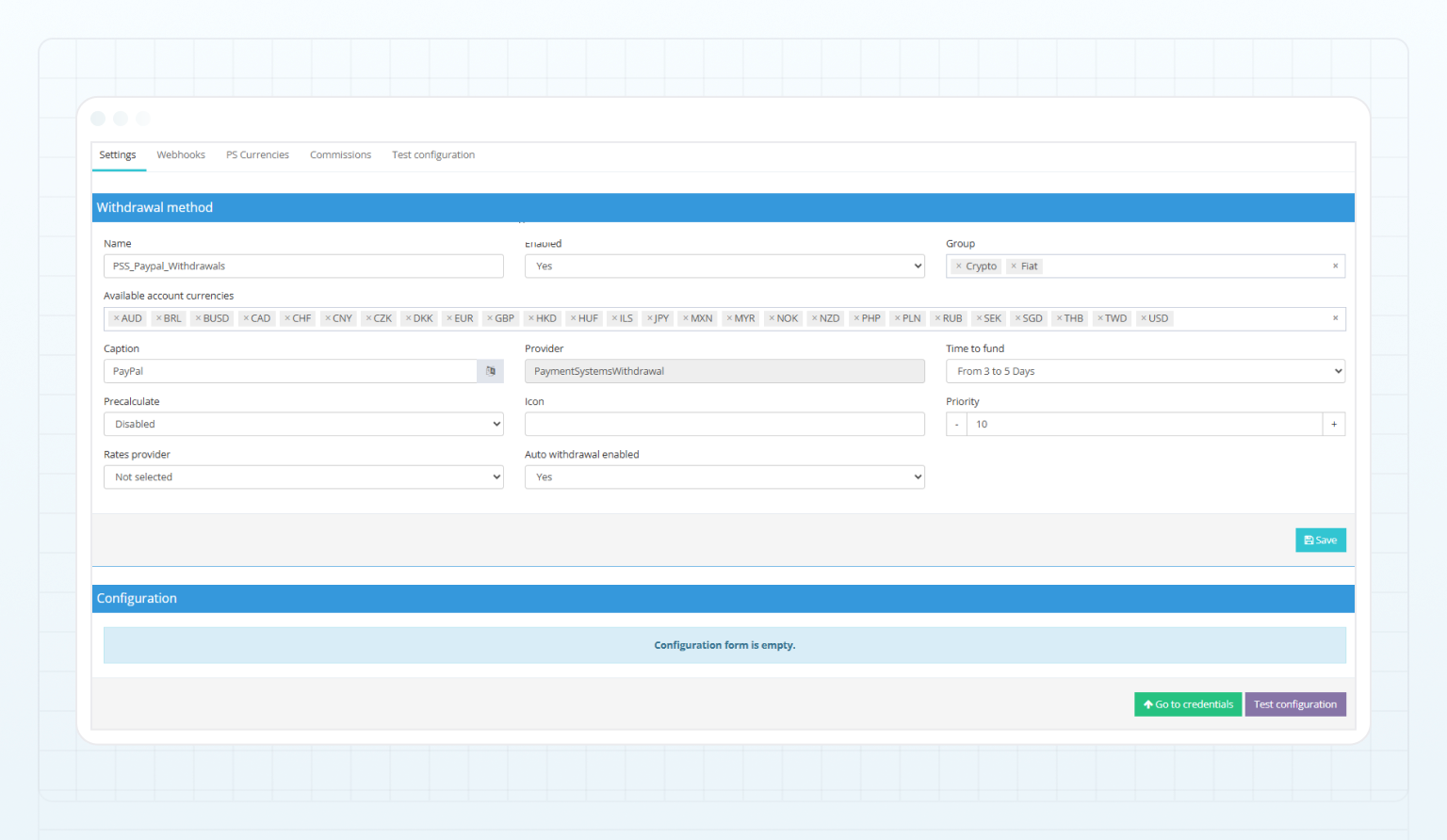Viewport: 1447px width, 840px height.
Task: Click the Configuration section header
Action: (723, 599)
